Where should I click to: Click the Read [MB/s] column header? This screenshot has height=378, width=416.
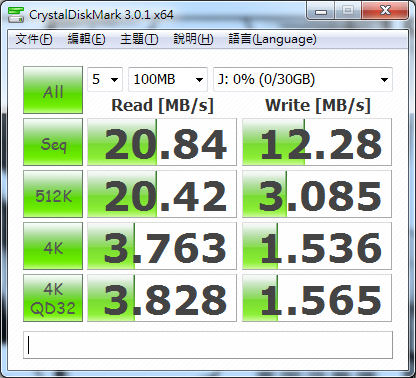pyautogui.click(x=162, y=106)
